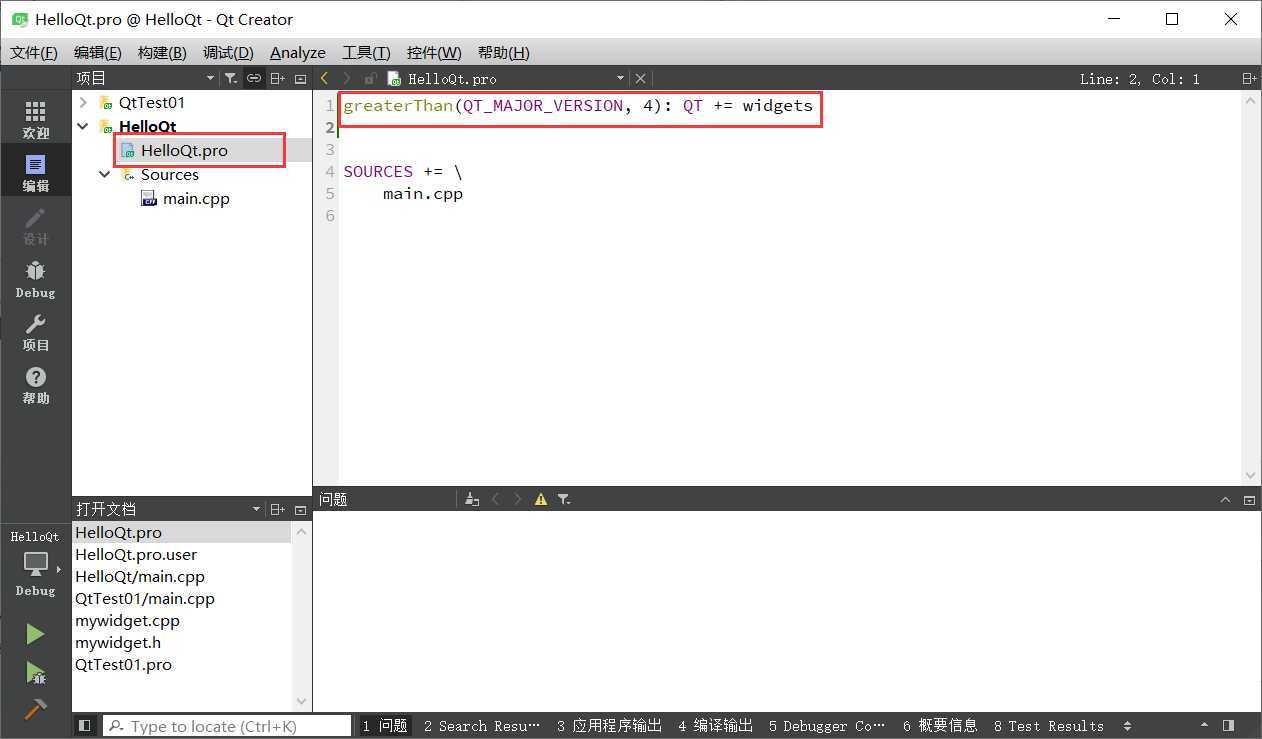Screen dimensions: 1262x739
Task: Open mywidget.cpp in open documents
Action: tap(127, 621)
